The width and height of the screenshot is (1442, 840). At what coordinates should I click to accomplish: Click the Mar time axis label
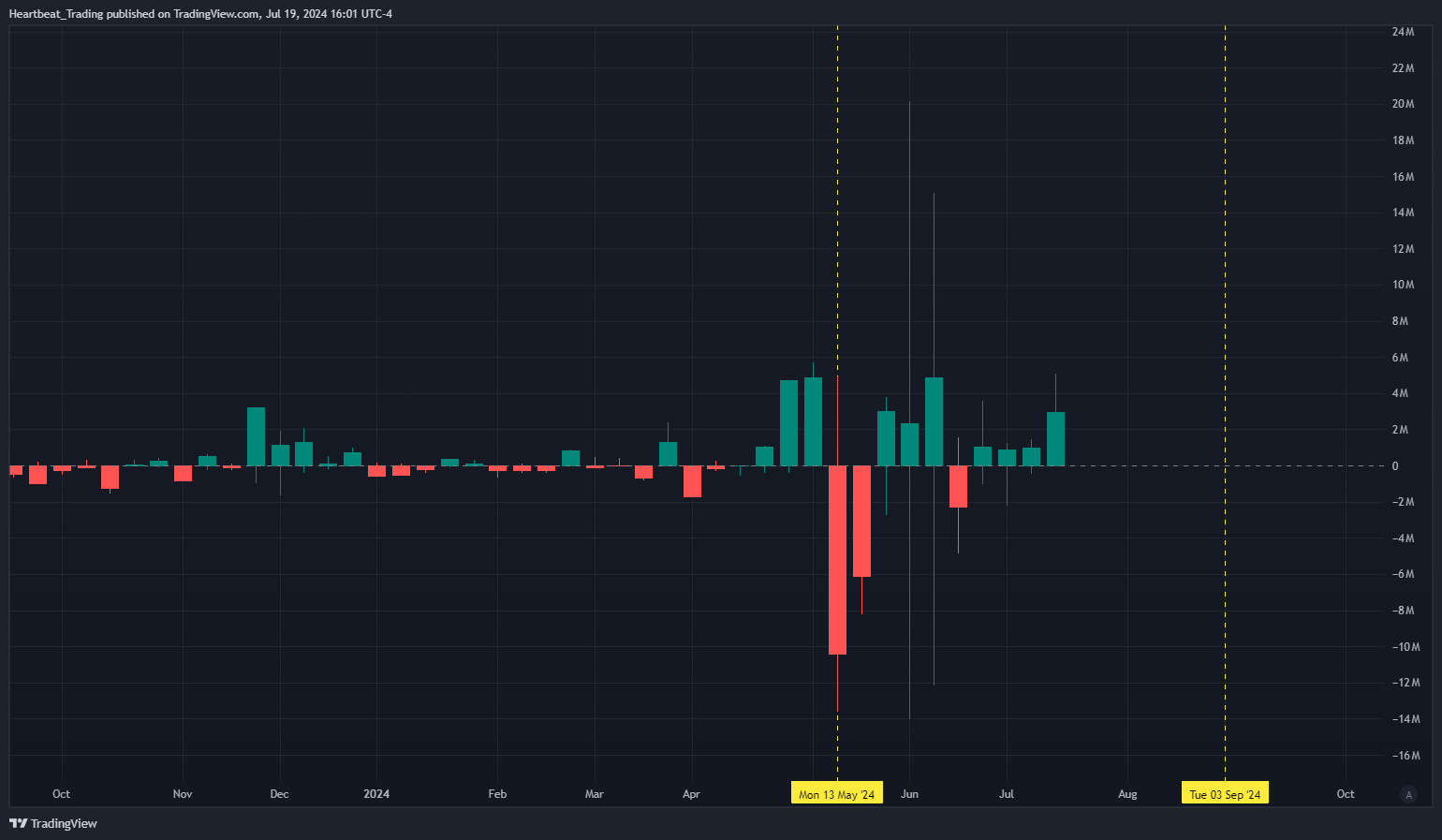(594, 794)
